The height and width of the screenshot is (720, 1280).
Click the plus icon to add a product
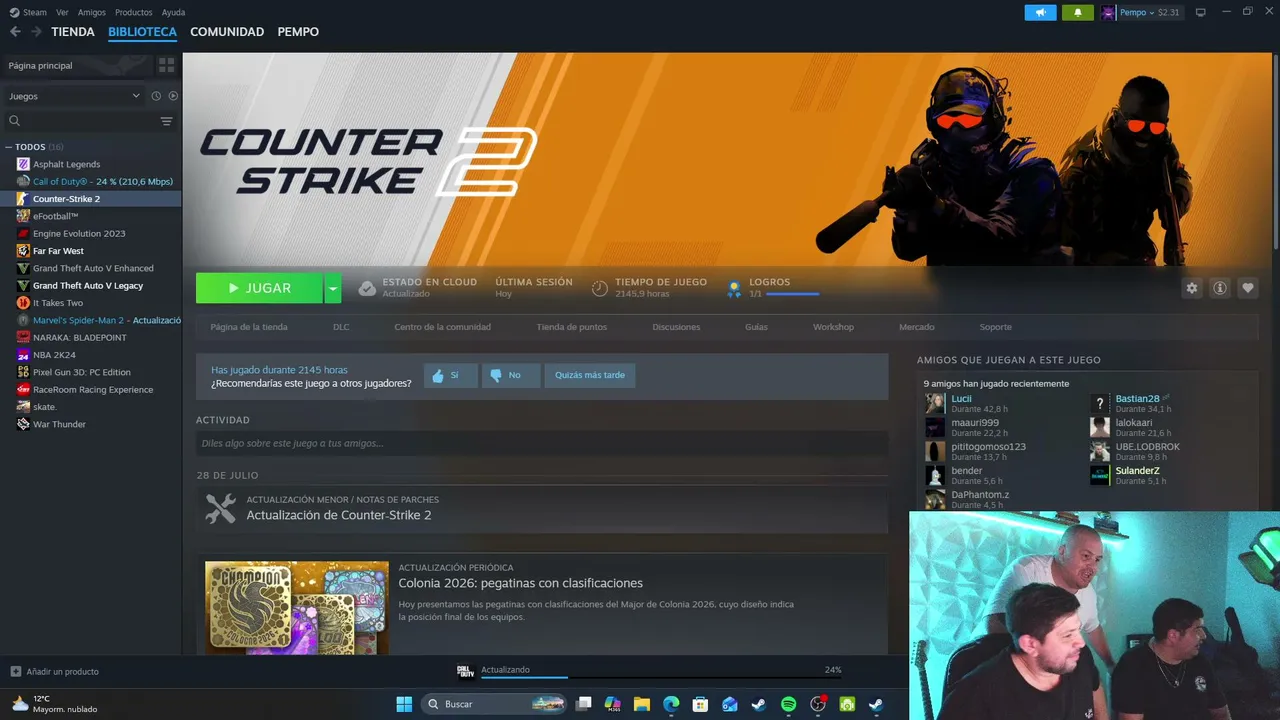[x=15, y=671]
